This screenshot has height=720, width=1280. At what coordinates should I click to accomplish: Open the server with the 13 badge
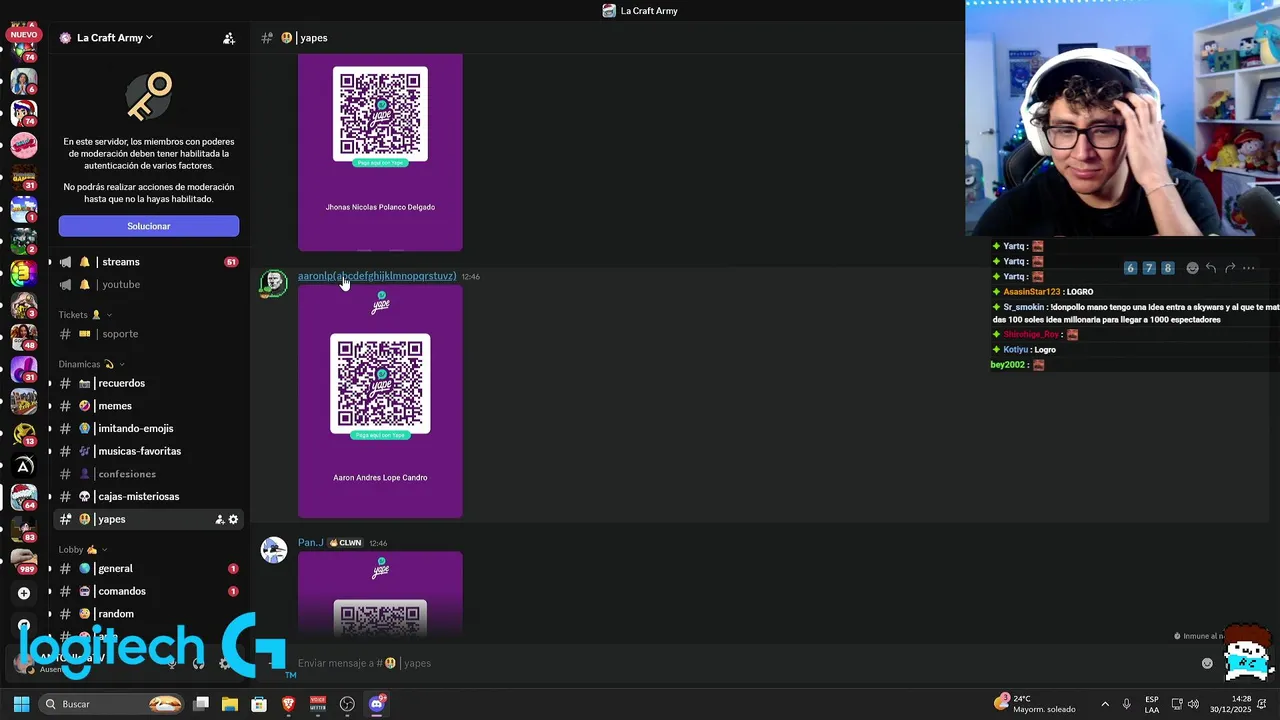click(24, 432)
